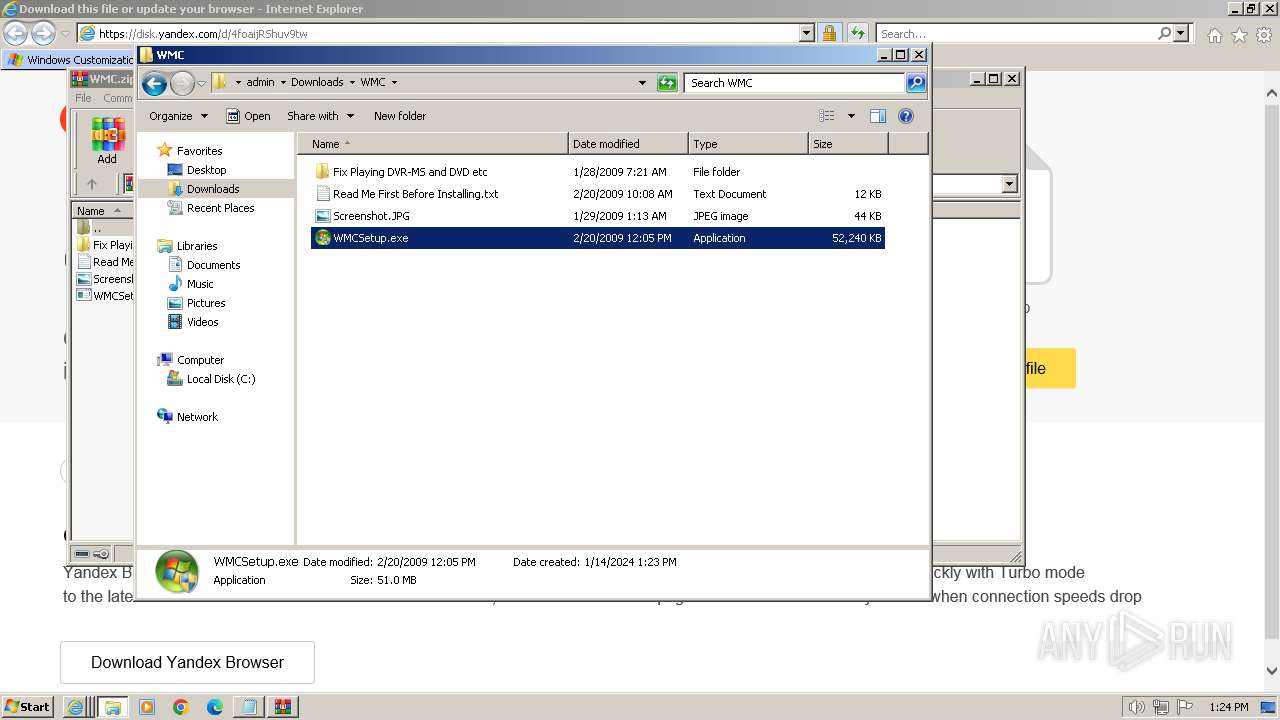Click the volume tray icon
This screenshot has width=1280, height=720.
(x=1136, y=707)
